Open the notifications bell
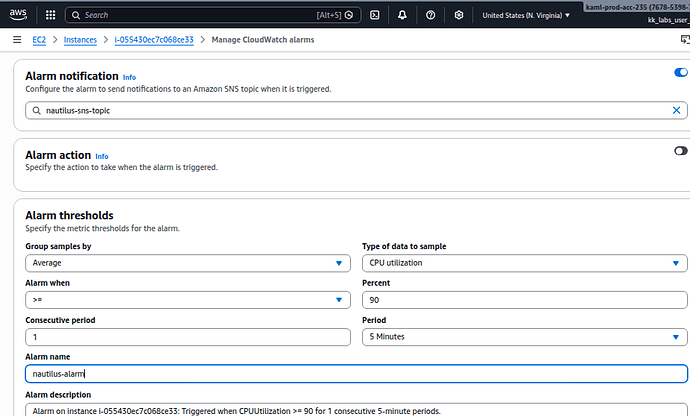This screenshot has height=416, width=690. [x=402, y=15]
